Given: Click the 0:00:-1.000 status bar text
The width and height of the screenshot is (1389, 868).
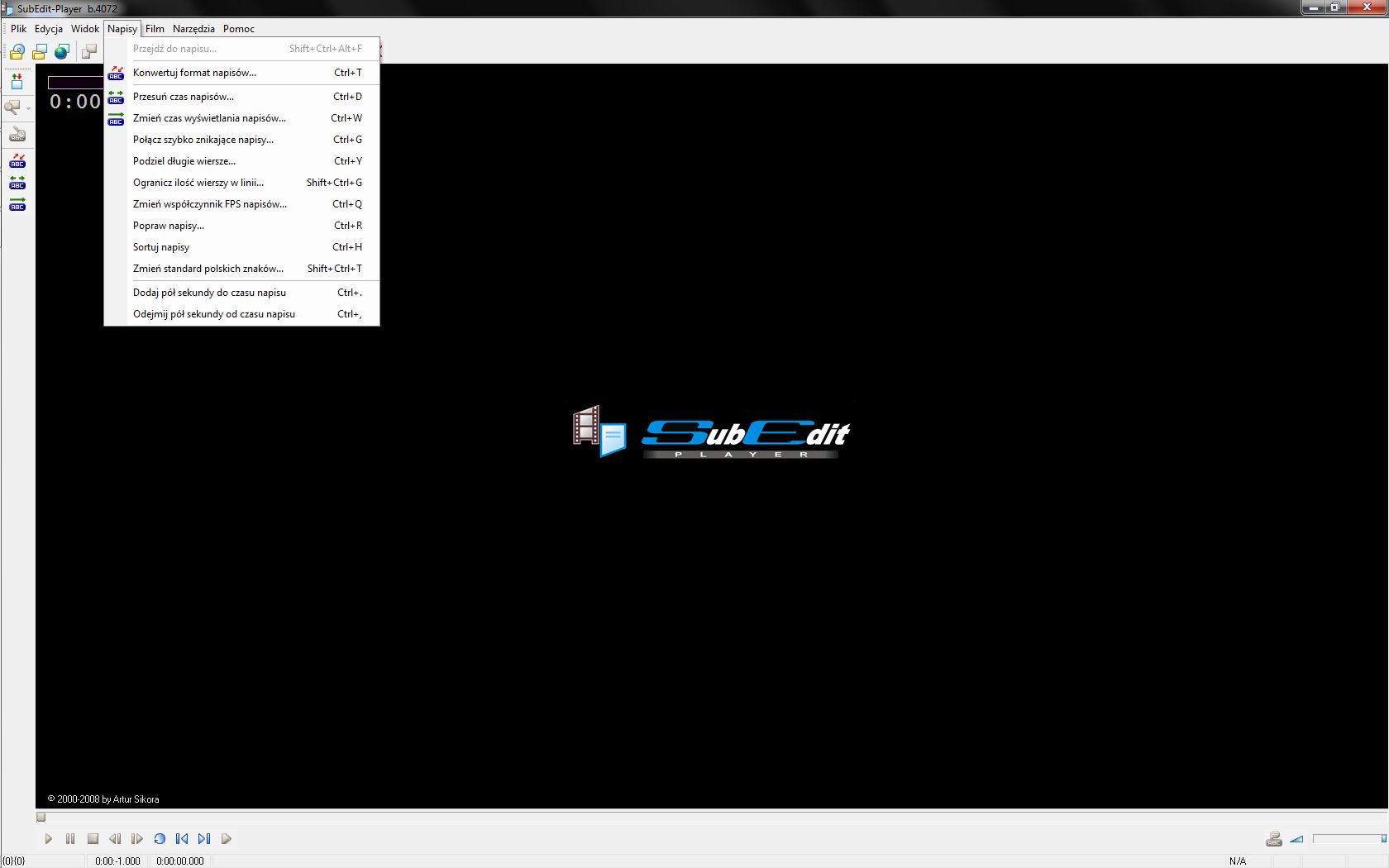Looking at the screenshot, I should click(x=117, y=861).
